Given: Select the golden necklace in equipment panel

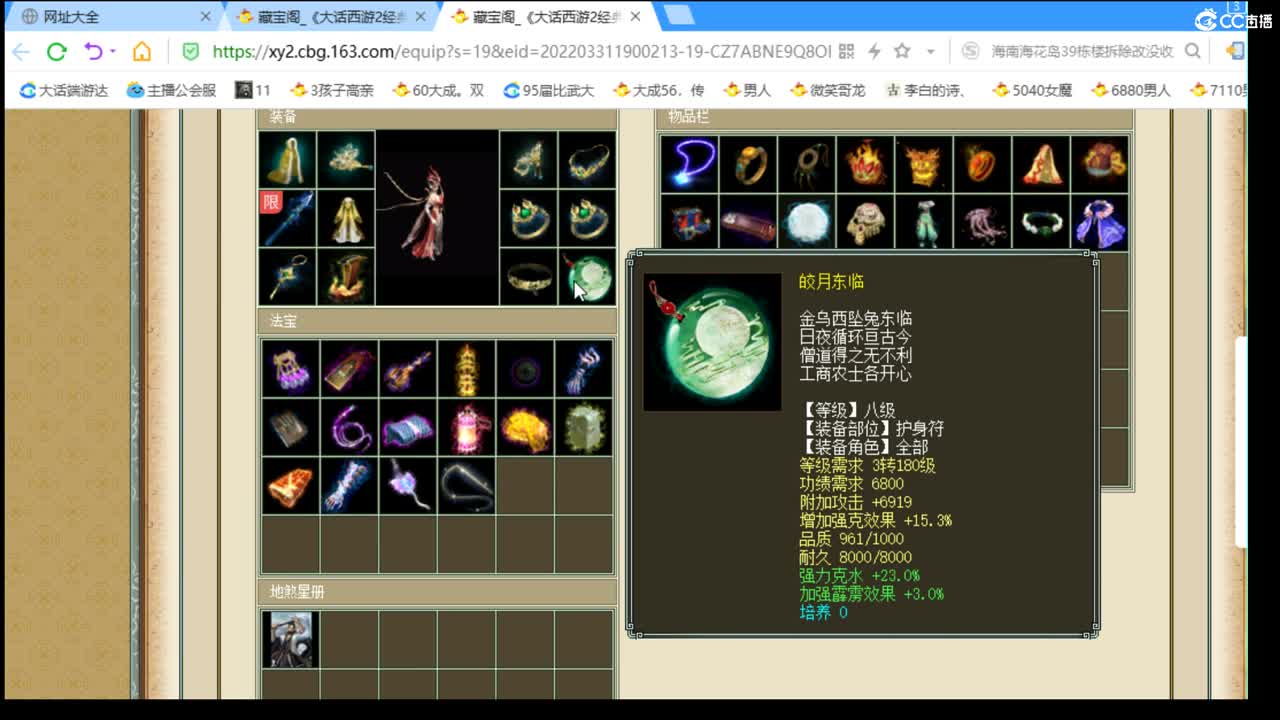Looking at the screenshot, I should click(588, 159).
